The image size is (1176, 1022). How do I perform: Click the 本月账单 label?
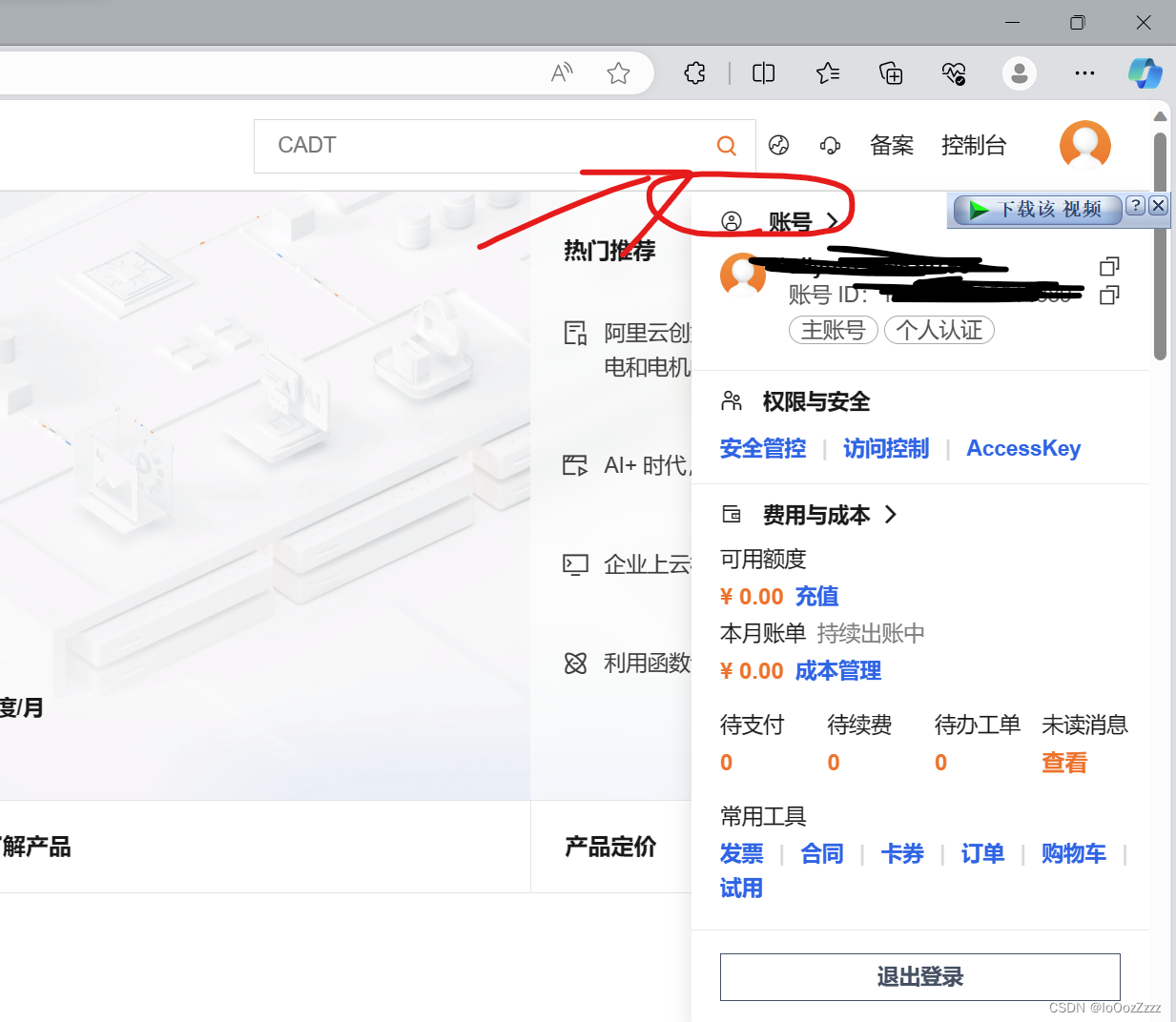click(x=763, y=633)
